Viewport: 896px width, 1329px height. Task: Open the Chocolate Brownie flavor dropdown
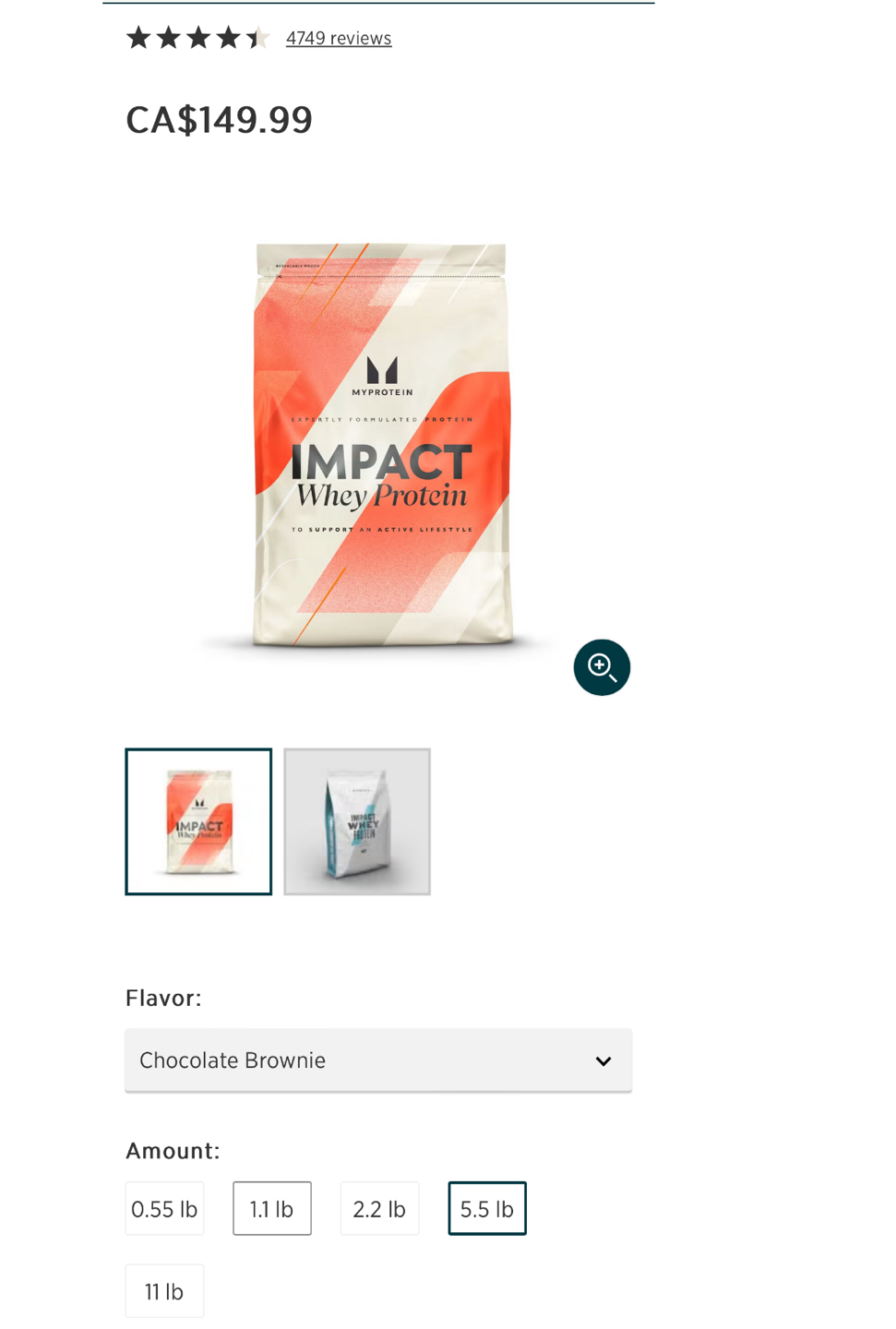[378, 1060]
